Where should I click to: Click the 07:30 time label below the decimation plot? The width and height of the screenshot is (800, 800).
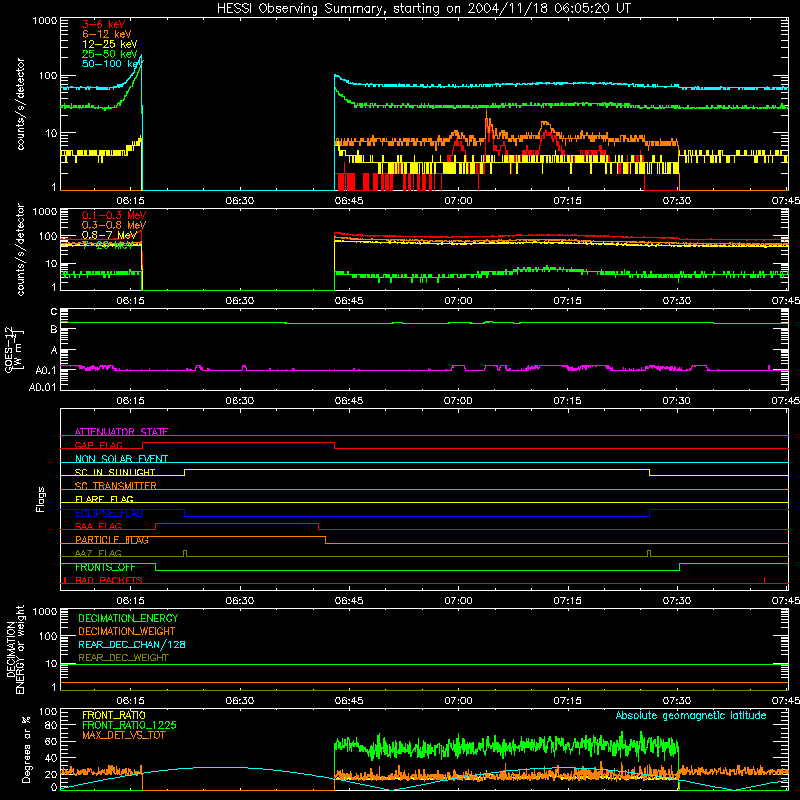[677, 701]
